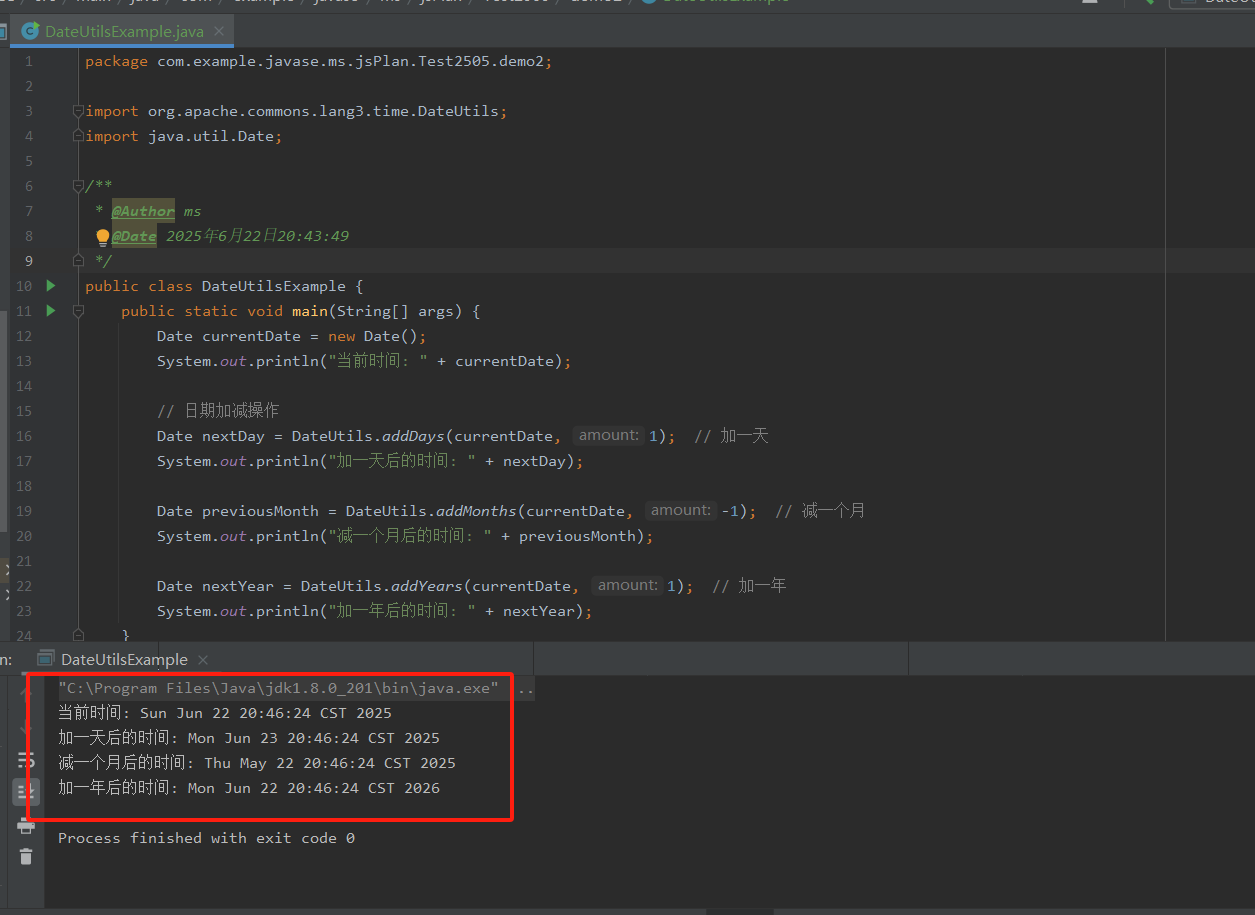This screenshot has height=915, width=1255.
Task: Click the yellow lightbulb intention icon
Action: click(x=102, y=237)
